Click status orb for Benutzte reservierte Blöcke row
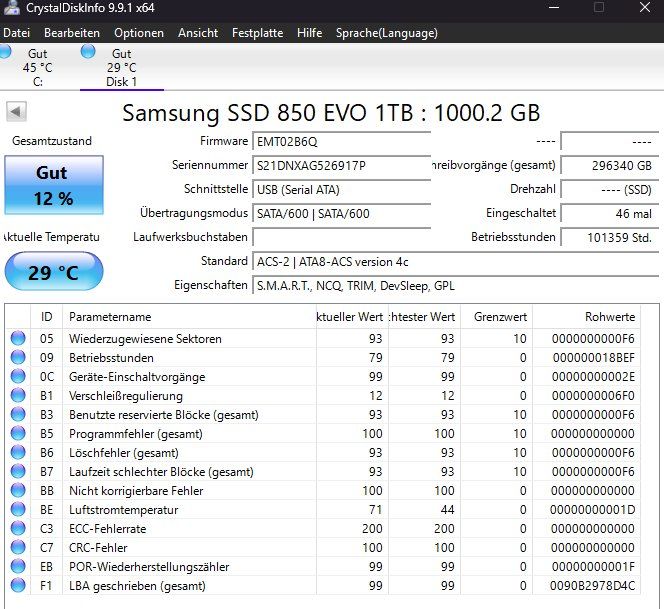This screenshot has width=664, height=609. point(18,414)
